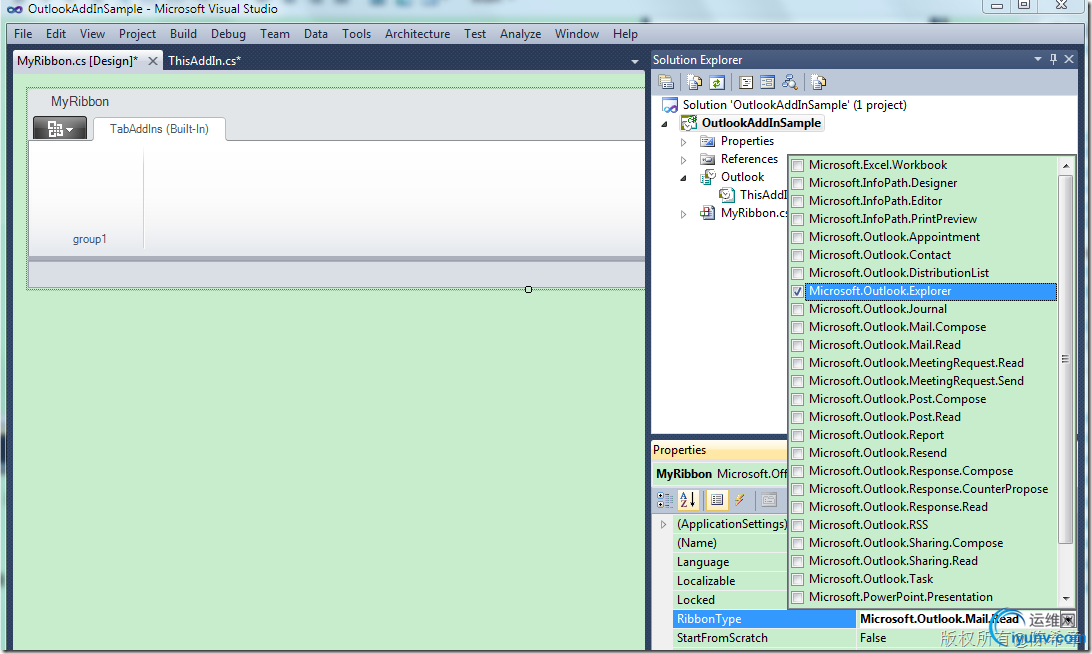Click the View Class Diagram icon
The height and width of the screenshot is (654, 1092).
pos(790,82)
